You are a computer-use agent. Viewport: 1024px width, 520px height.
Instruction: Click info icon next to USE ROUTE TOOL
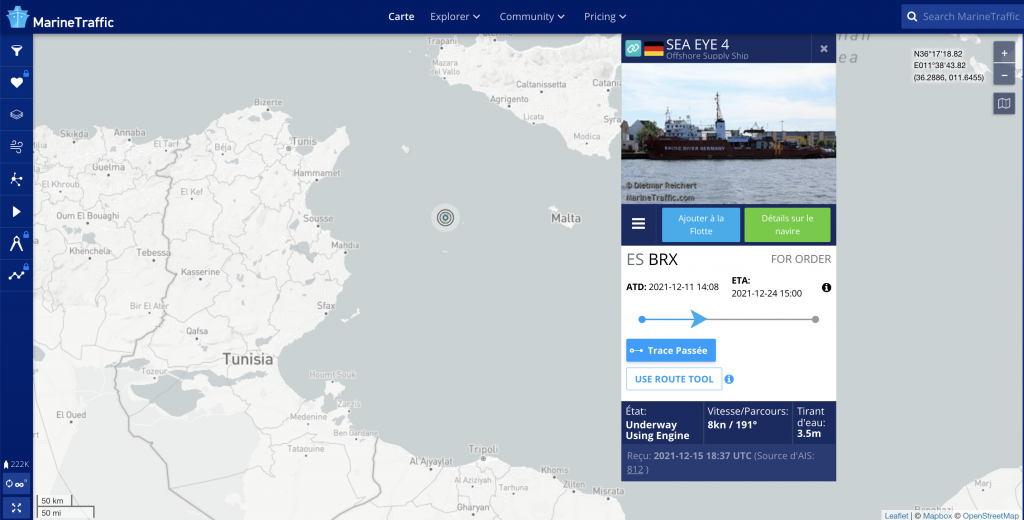[x=729, y=379]
